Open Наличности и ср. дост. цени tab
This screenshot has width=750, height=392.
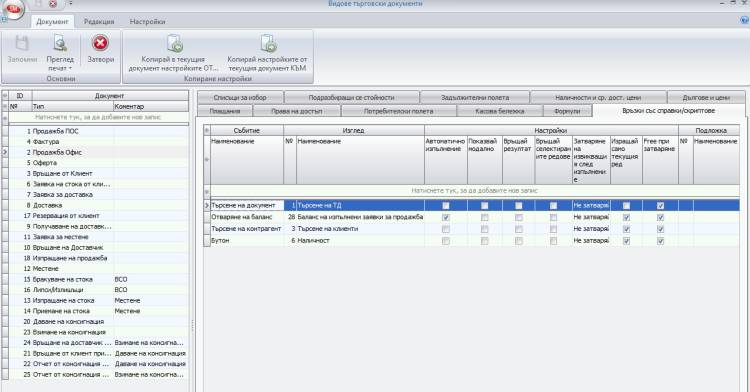tap(598, 98)
